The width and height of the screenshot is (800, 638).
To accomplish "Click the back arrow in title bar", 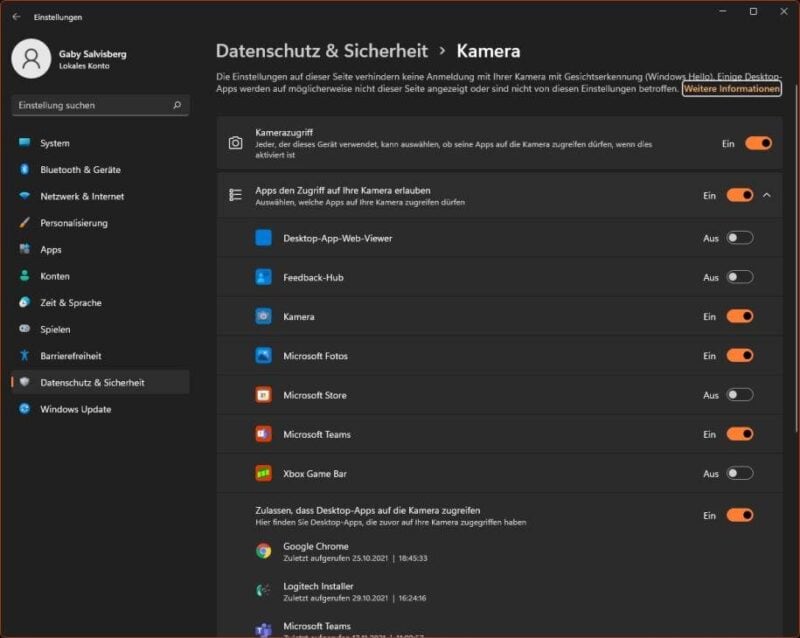I will coord(16,17).
